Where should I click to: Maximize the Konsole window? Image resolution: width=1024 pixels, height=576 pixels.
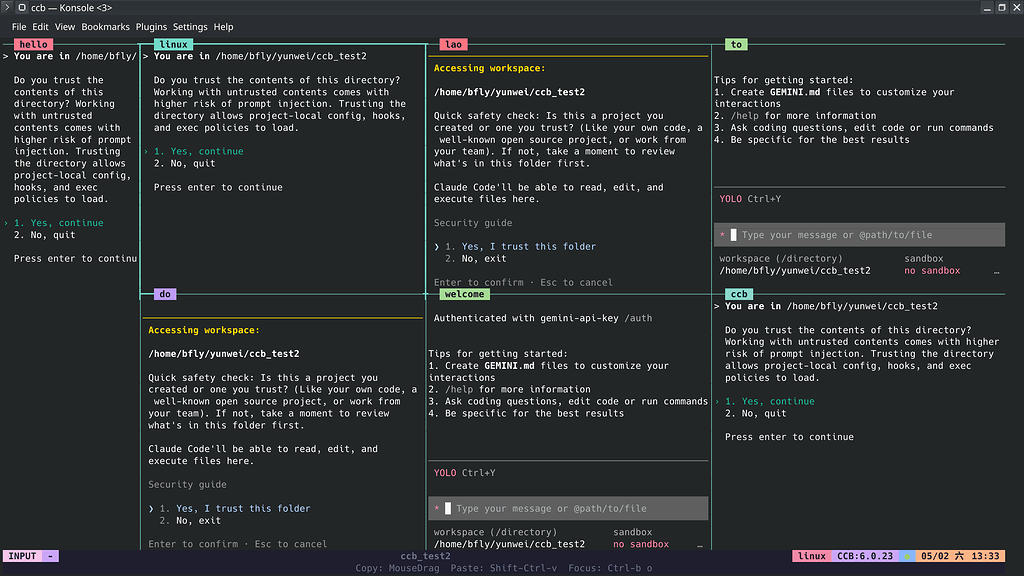point(1002,7)
